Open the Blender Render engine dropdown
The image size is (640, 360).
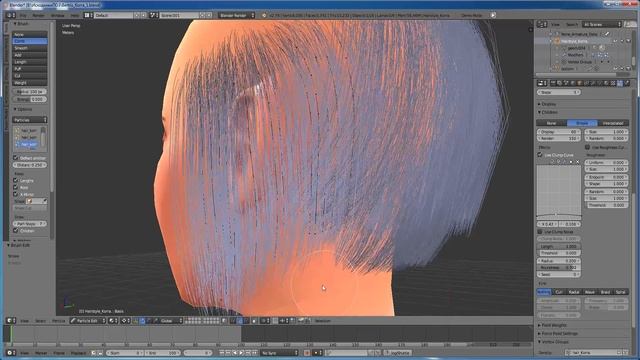(x=236, y=15)
